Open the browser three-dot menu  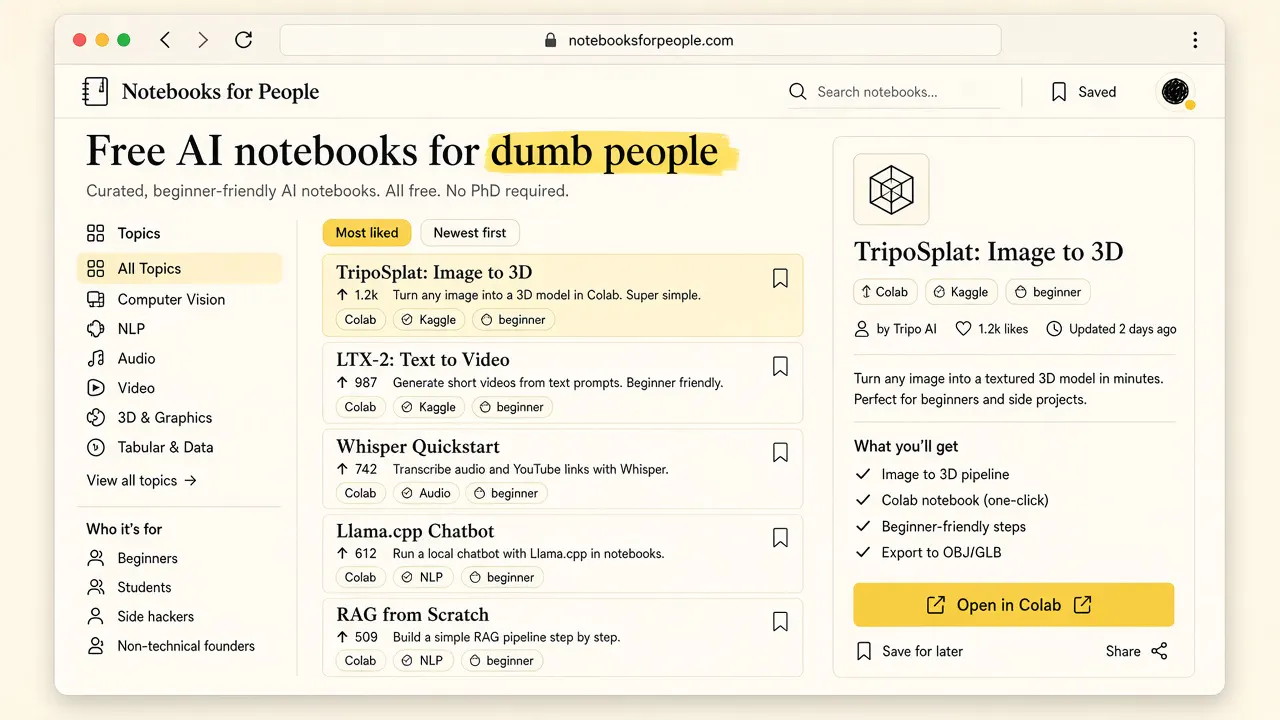pyautogui.click(x=1195, y=40)
